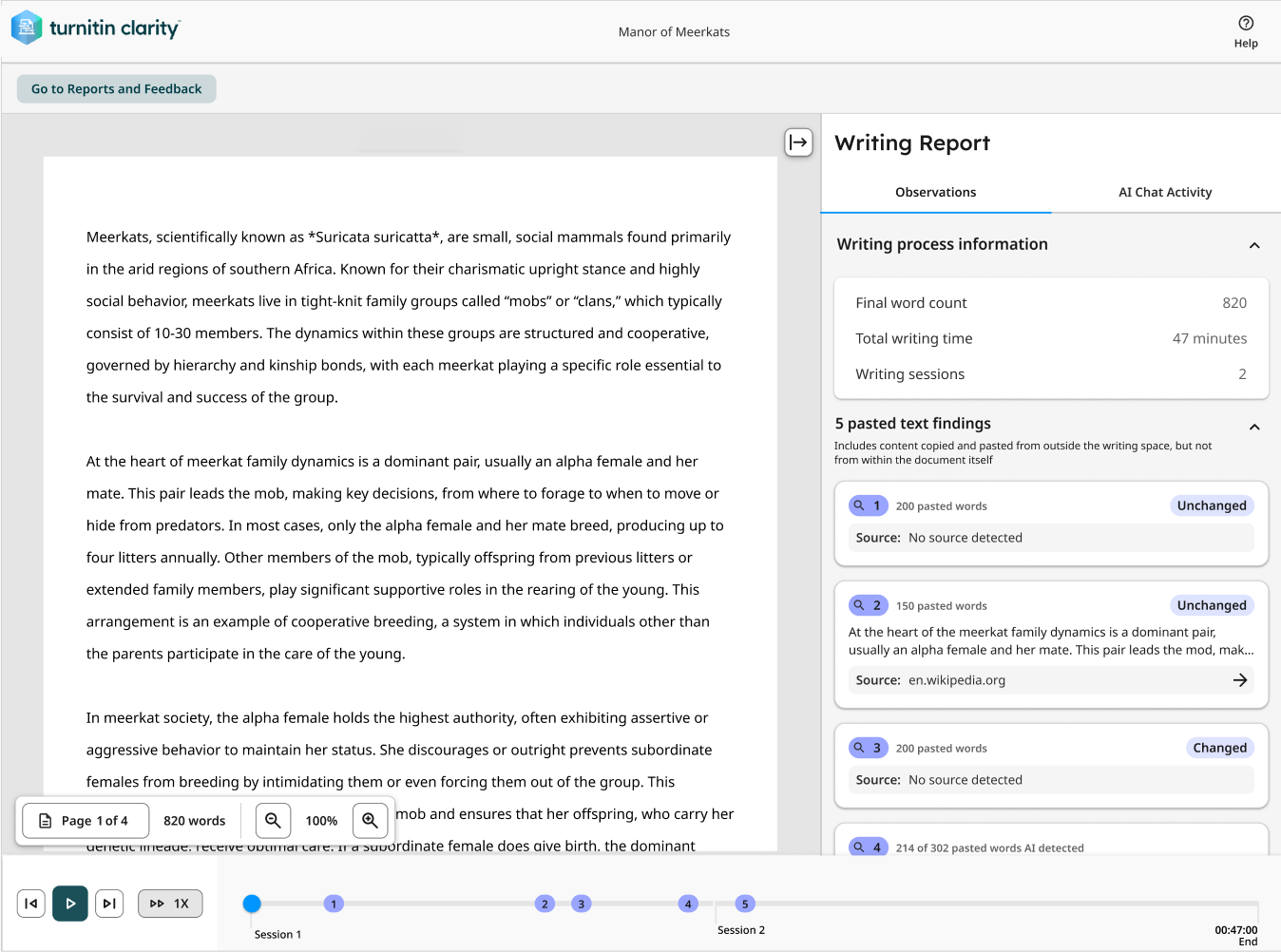Viewport: 1281px width, 952px height.
Task: Zoom out of the document
Action: click(x=273, y=820)
